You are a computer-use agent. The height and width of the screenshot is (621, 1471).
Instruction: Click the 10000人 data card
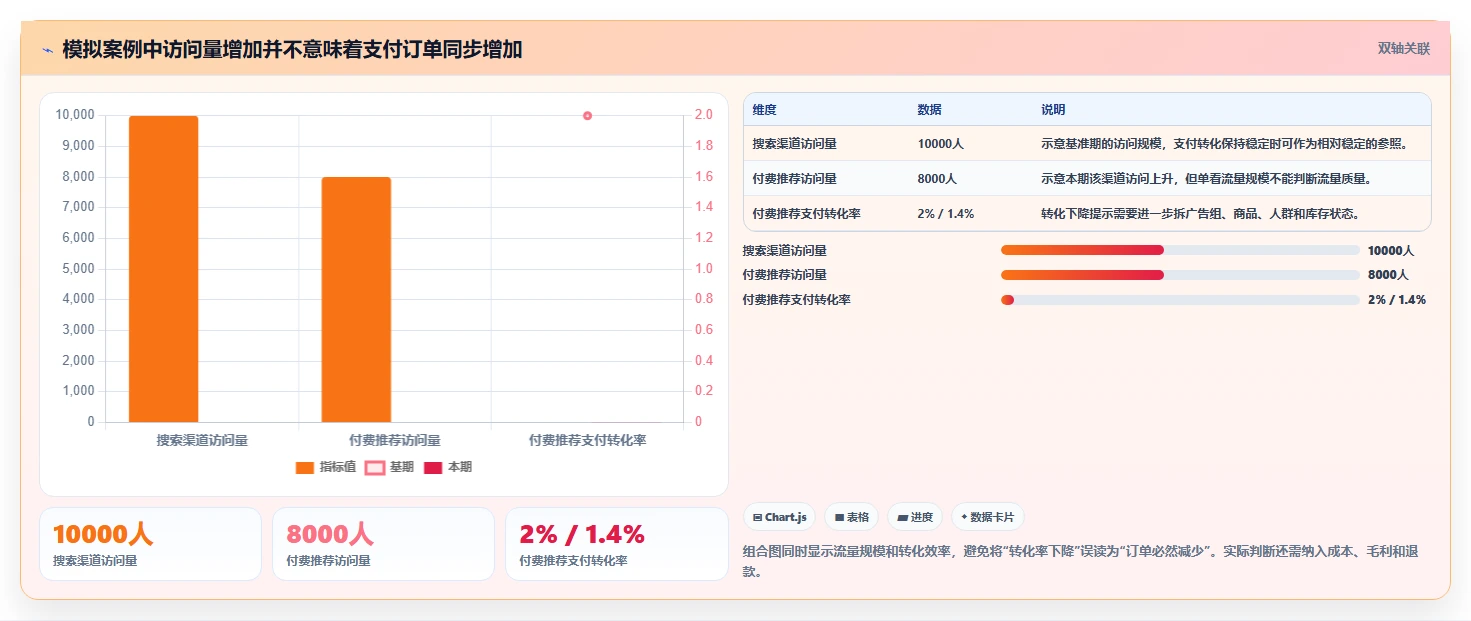(150, 544)
